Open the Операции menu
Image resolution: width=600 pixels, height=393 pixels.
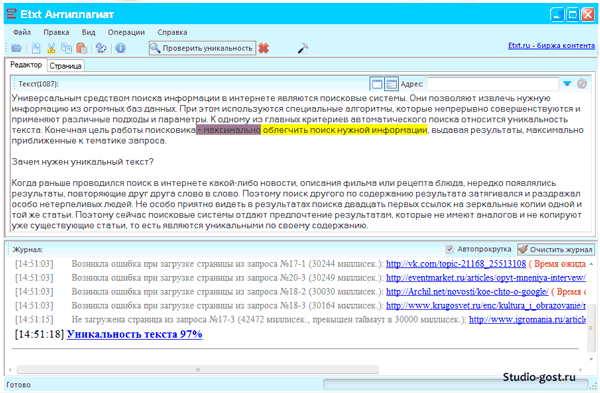point(126,33)
